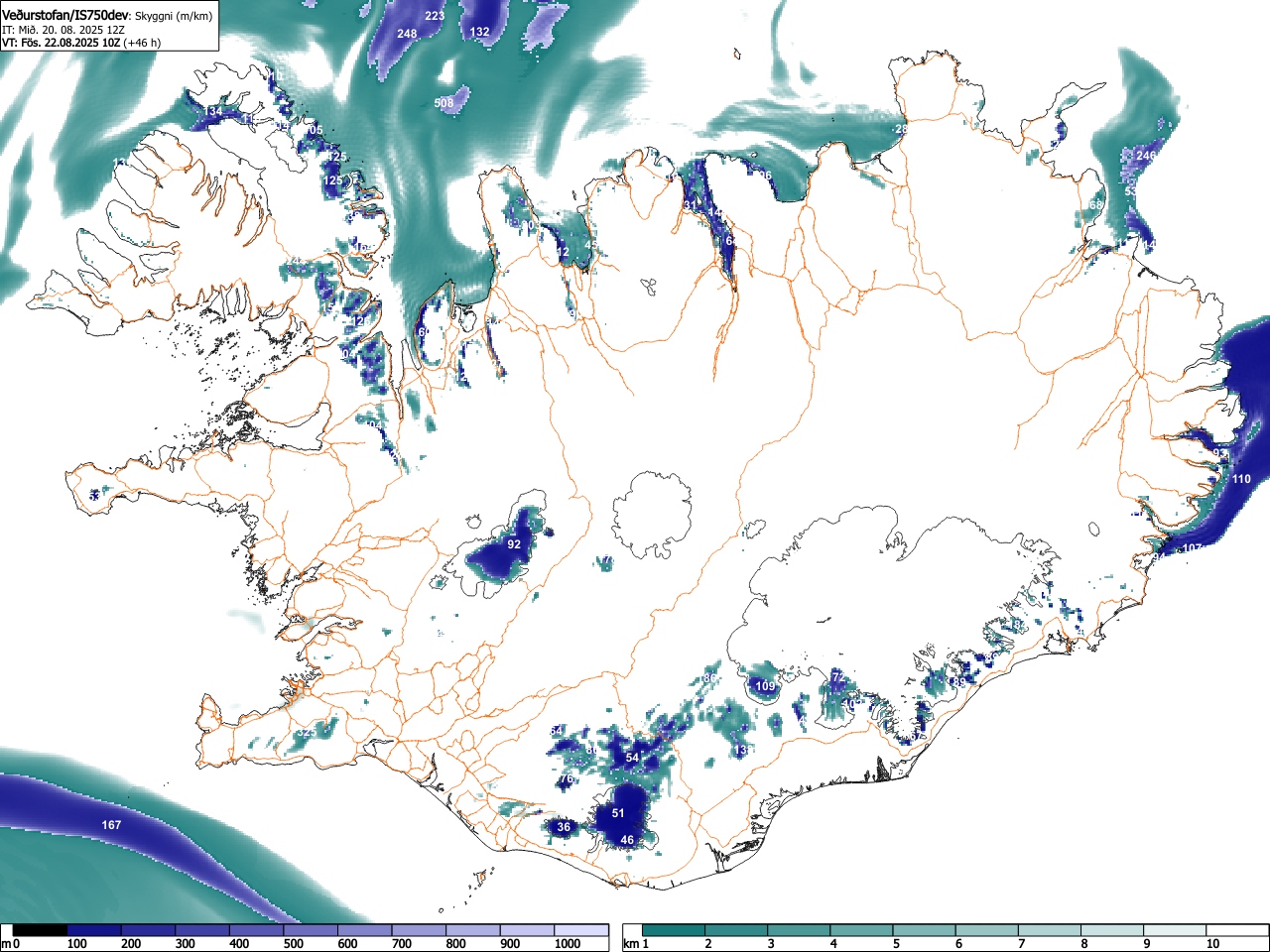The image size is (1270, 952).
Task: Click the '248' visibility value on the map
Action: click(407, 34)
